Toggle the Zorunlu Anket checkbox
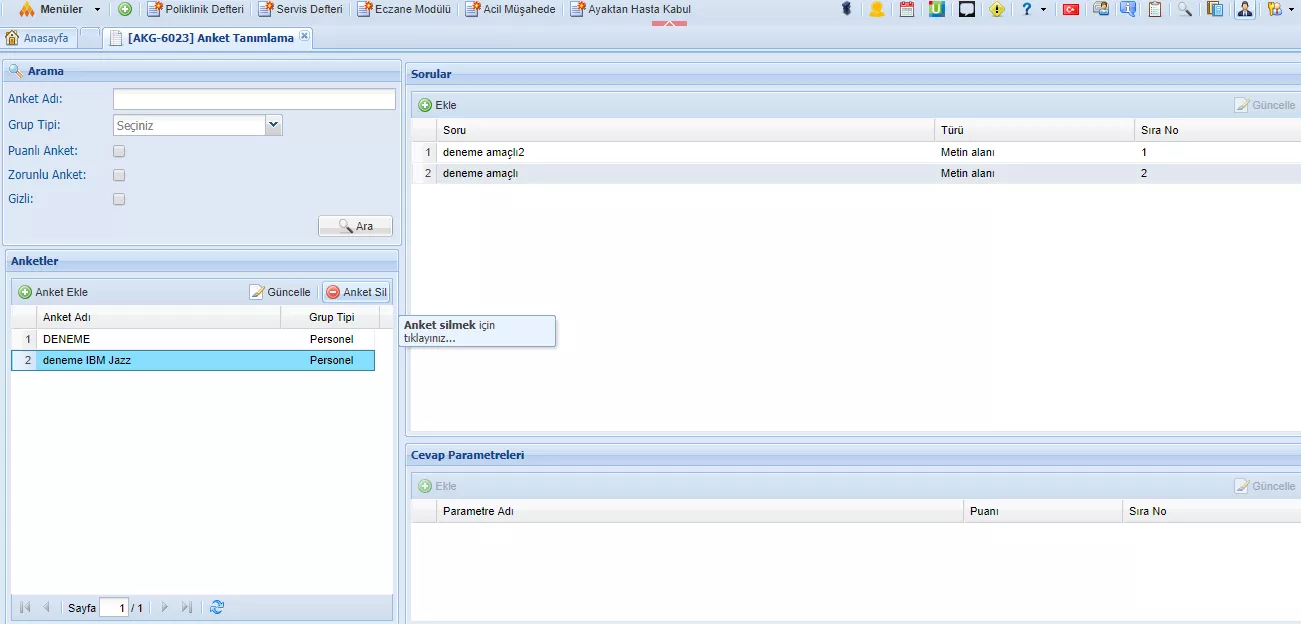Image resolution: width=1301 pixels, height=624 pixels. click(119, 175)
